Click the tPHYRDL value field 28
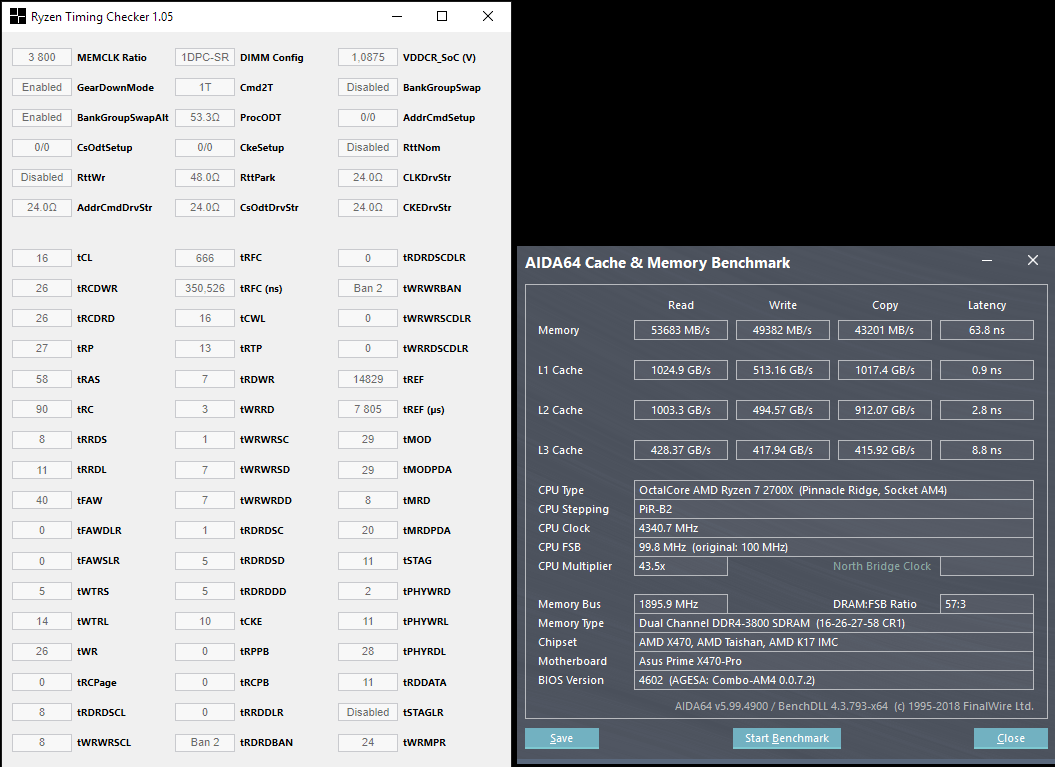 click(x=367, y=651)
